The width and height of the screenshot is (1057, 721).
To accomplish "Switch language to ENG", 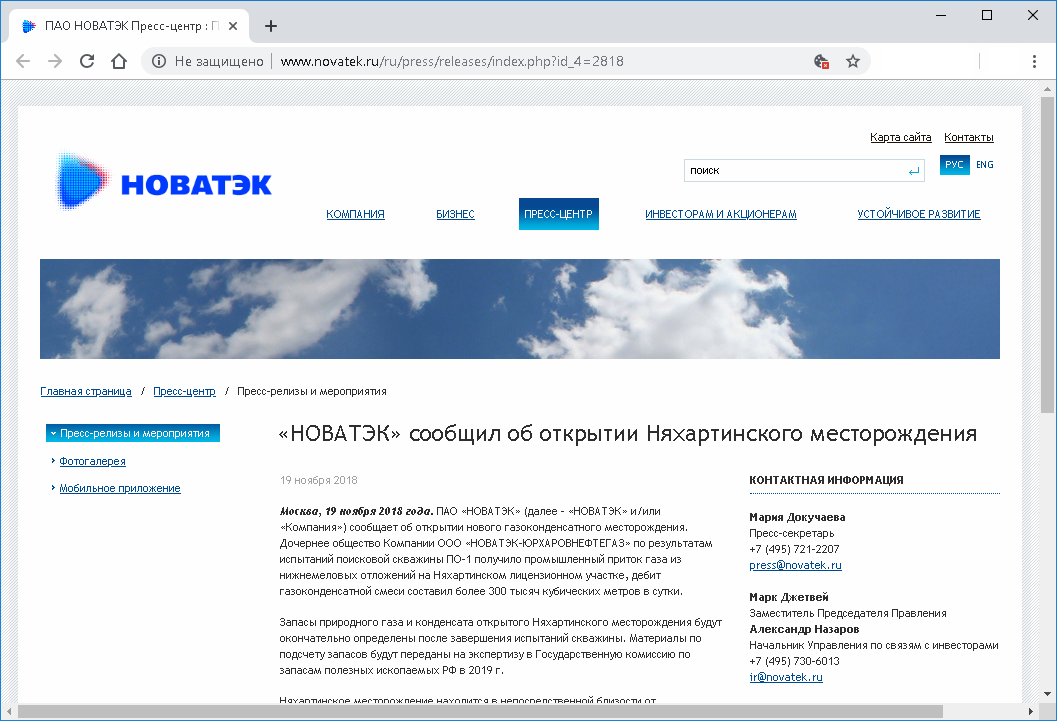I will pyautogui.click(x=985, y=164).
